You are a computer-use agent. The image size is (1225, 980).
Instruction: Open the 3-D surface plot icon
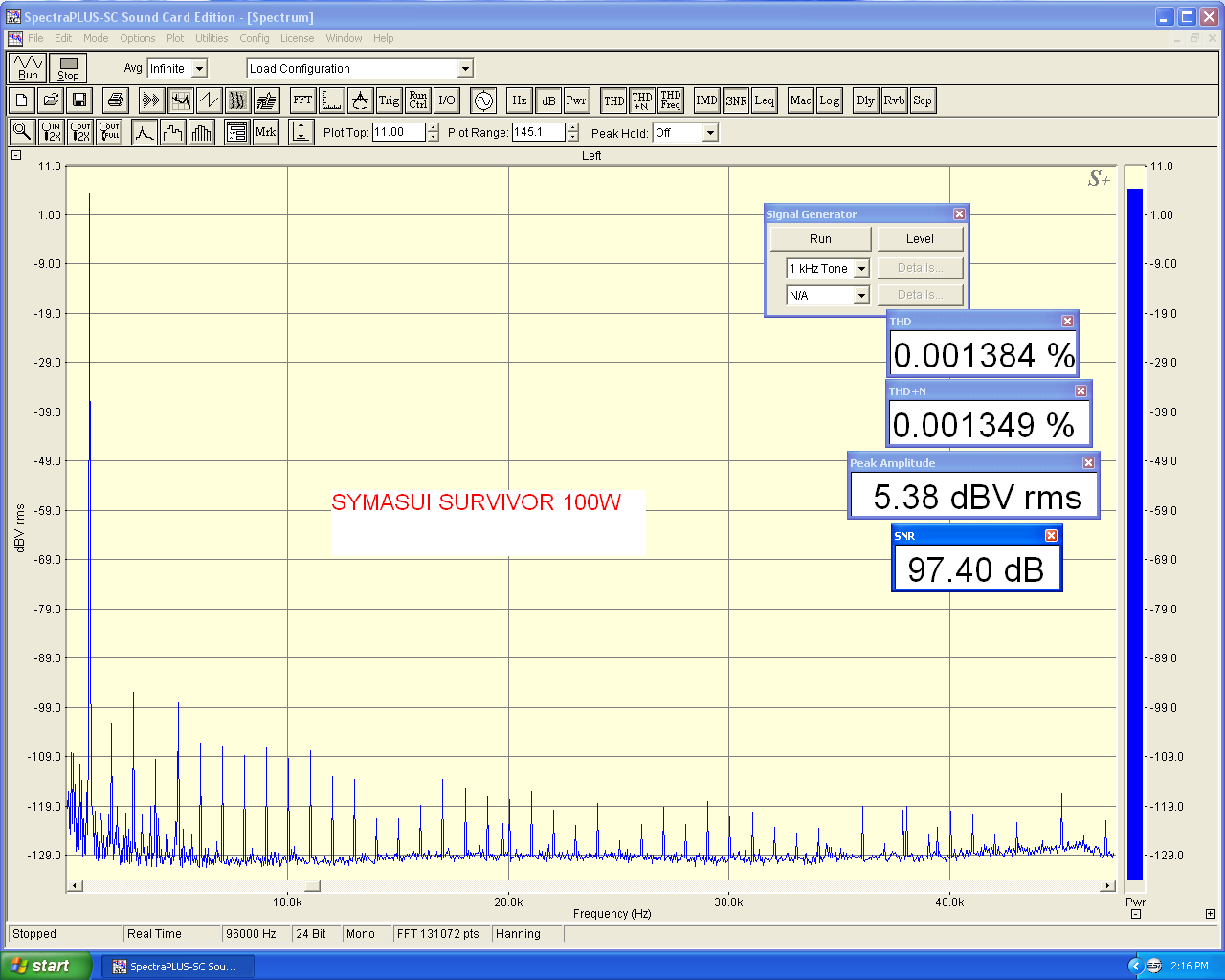[266, 100]
